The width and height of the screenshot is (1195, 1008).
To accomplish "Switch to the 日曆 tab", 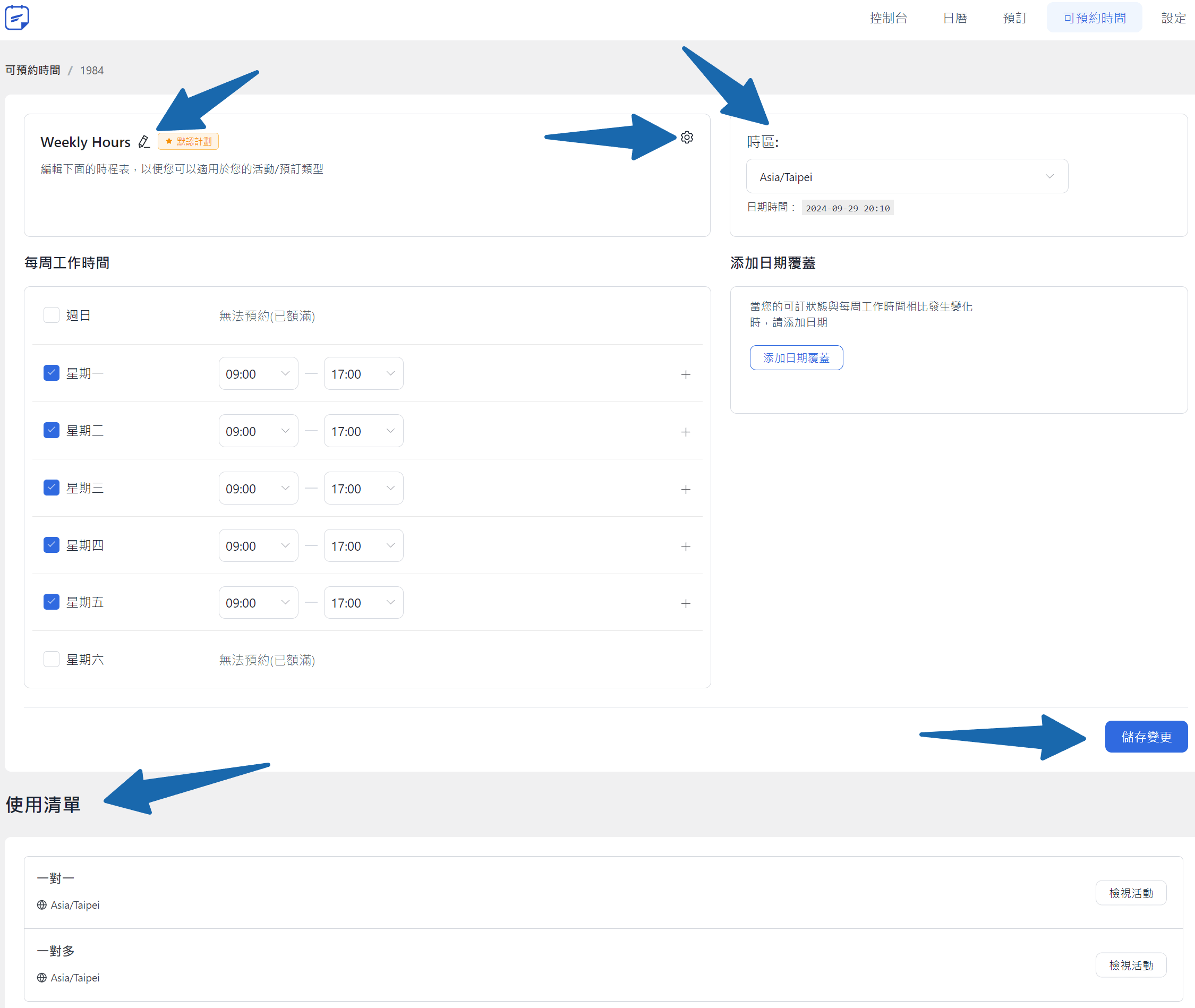I will point(955,18).
